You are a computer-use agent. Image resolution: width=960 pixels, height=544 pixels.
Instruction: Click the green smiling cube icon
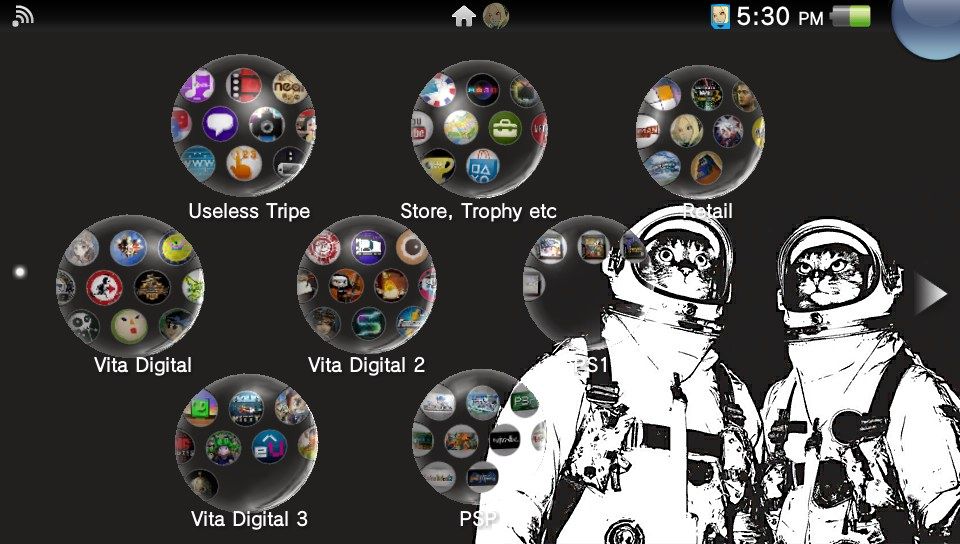(x=200, y=408)
